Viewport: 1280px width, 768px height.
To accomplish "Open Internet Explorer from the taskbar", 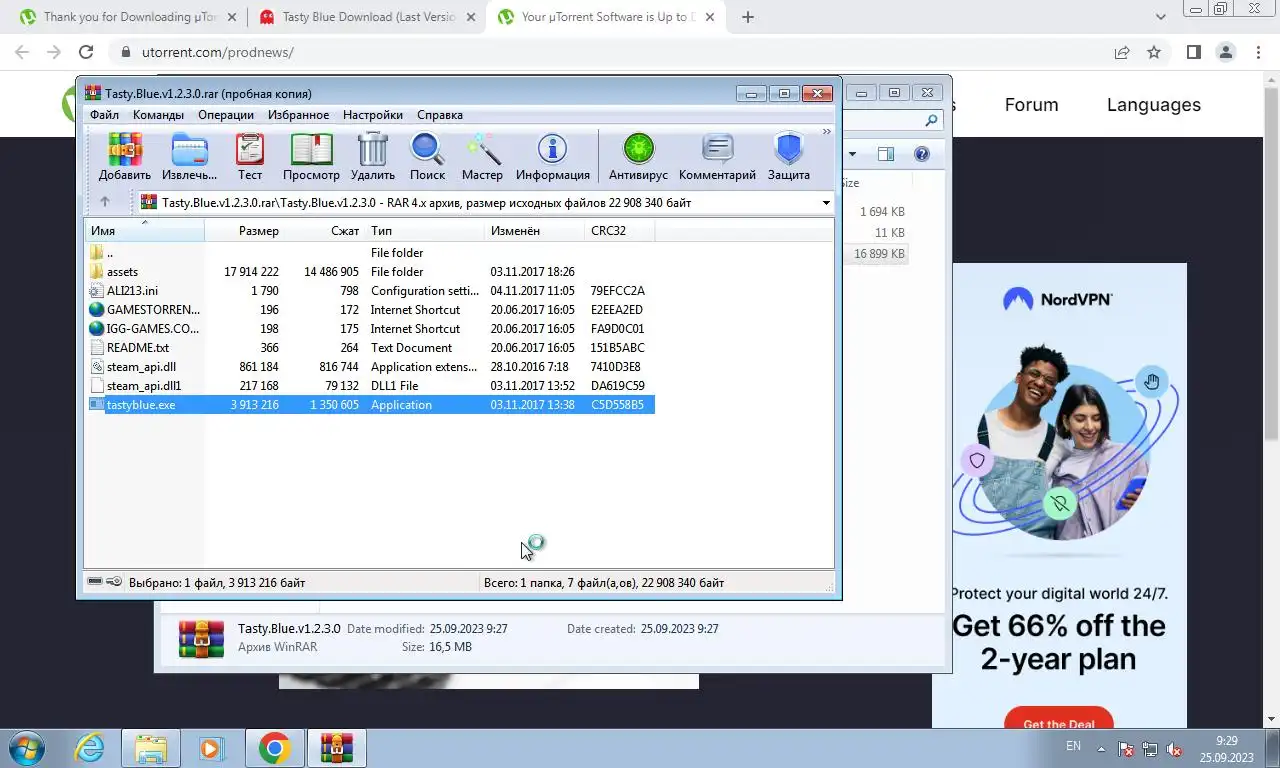I will [90, 748].
